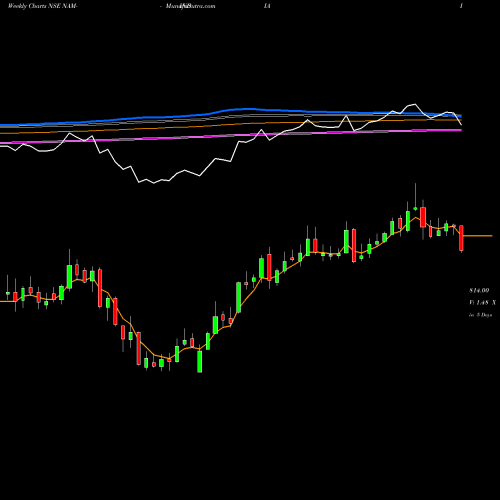Click the flat orange line extending past the final candle
Image resolution: width=500 pixels, height=500 pixels.
pyautogui.click(x=478, y=236)
